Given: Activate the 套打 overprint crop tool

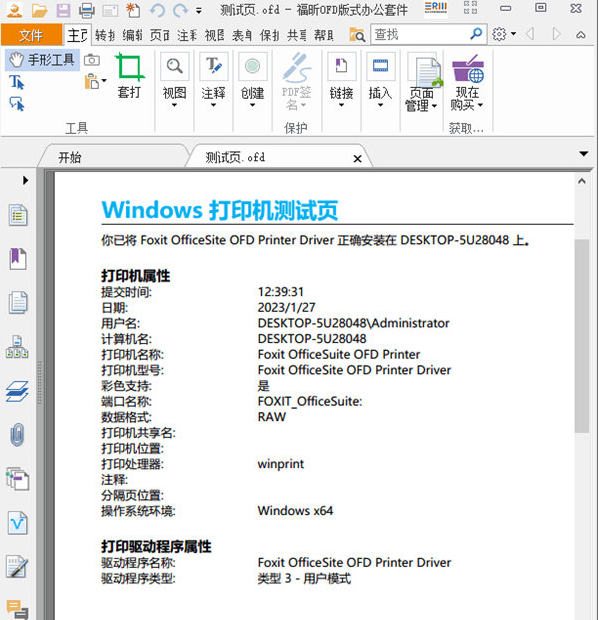Looking at the screenshot, I should [130, 75].
